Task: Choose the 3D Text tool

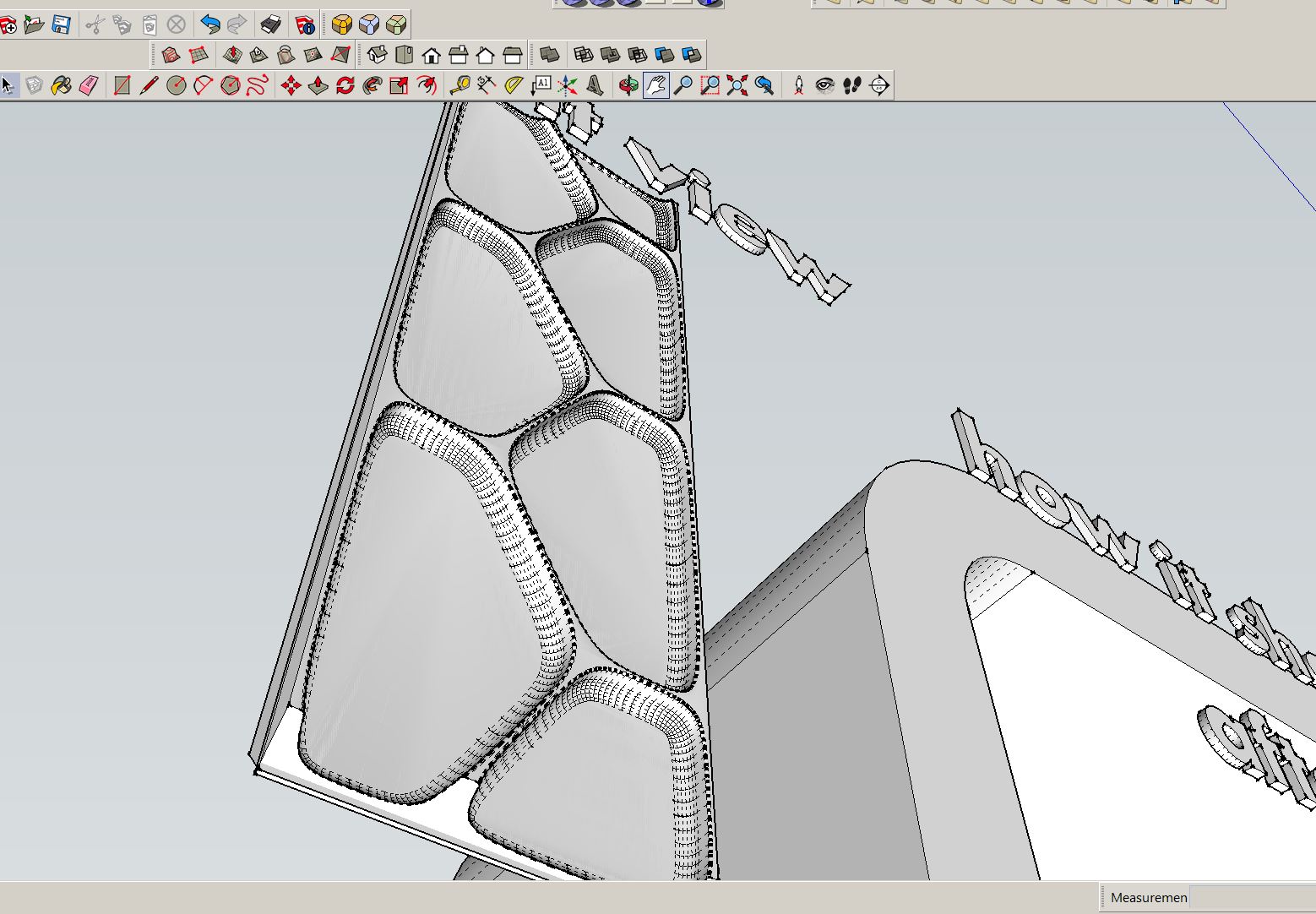Action: point(595,85)
